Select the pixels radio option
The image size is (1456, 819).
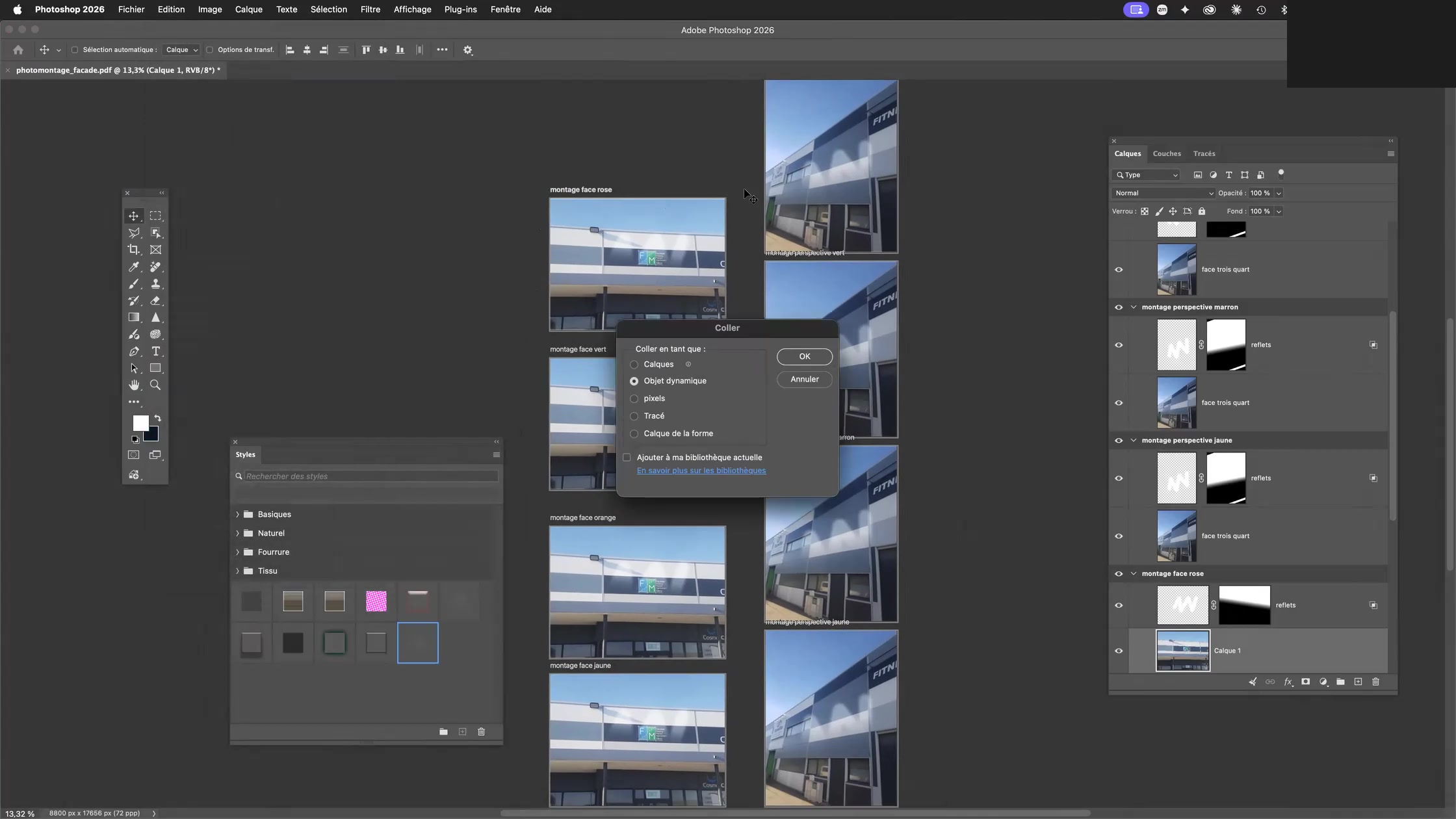coord(634,398)
